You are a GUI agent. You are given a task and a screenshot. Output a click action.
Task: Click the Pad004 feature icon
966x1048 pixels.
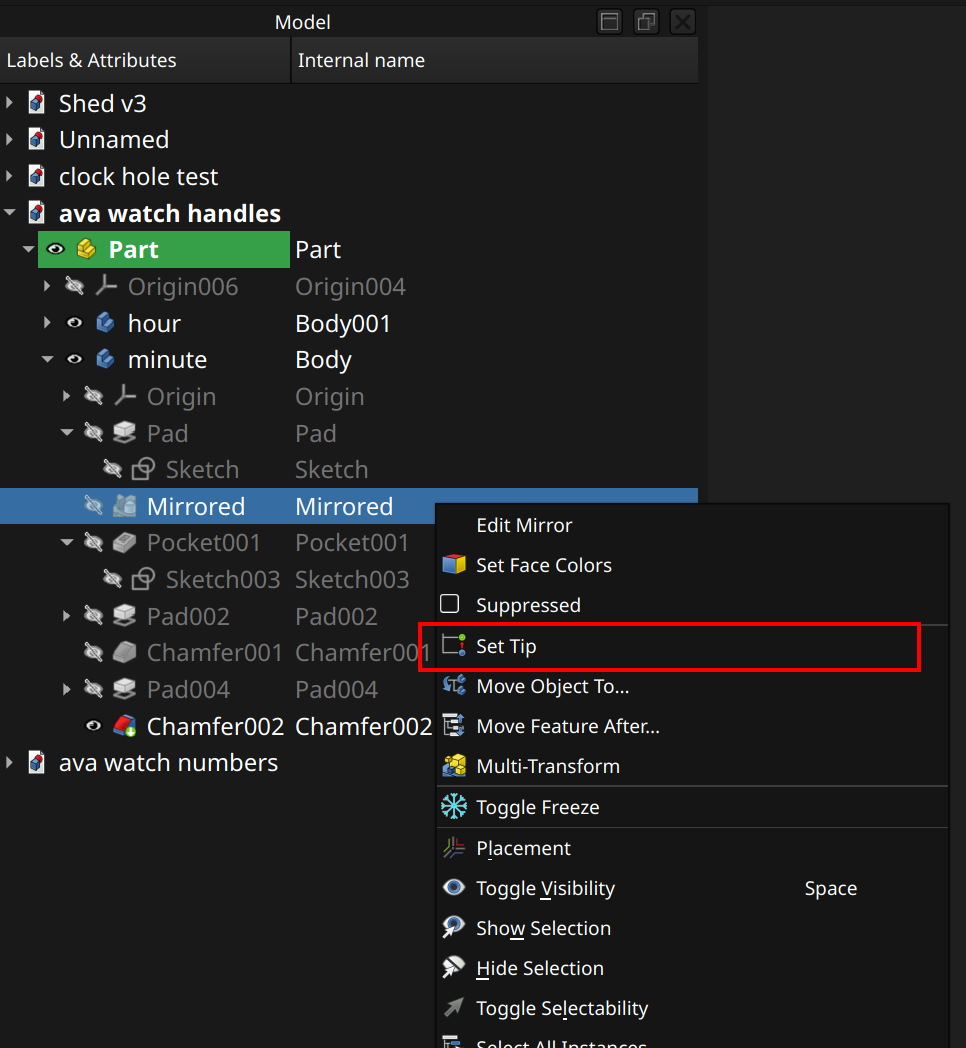(x=124, y=689)
